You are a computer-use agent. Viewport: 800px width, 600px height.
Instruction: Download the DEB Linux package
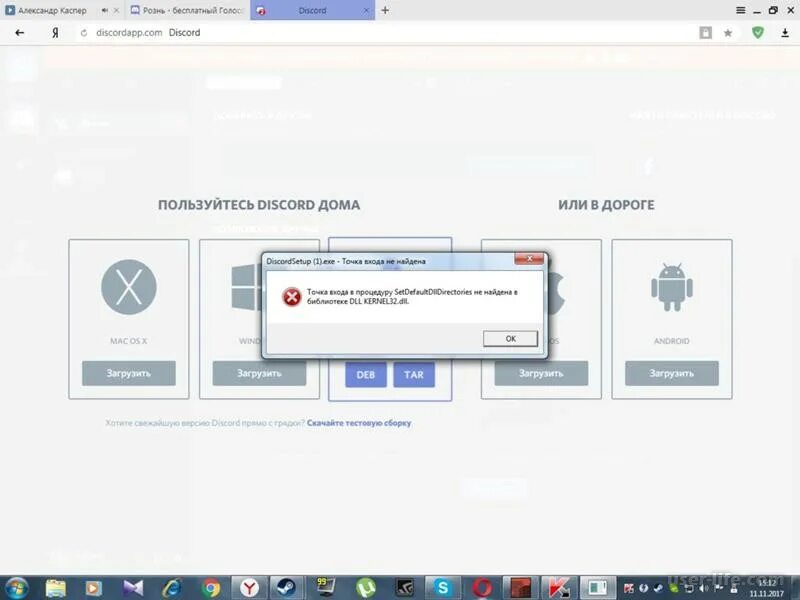coord(366,375)
